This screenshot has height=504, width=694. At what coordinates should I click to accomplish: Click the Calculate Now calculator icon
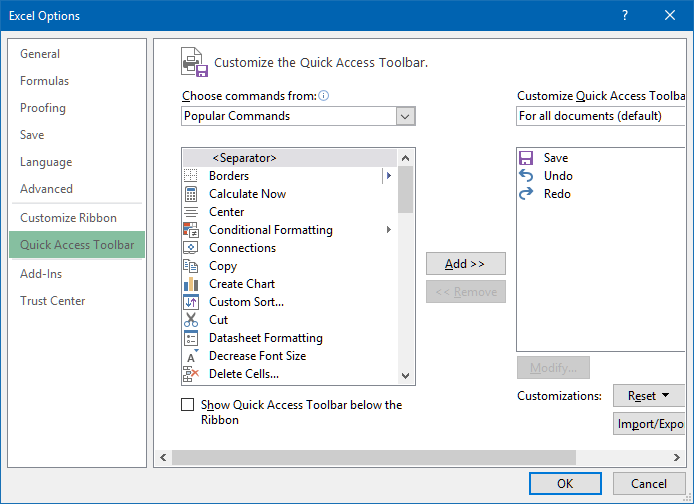point(191,194)
